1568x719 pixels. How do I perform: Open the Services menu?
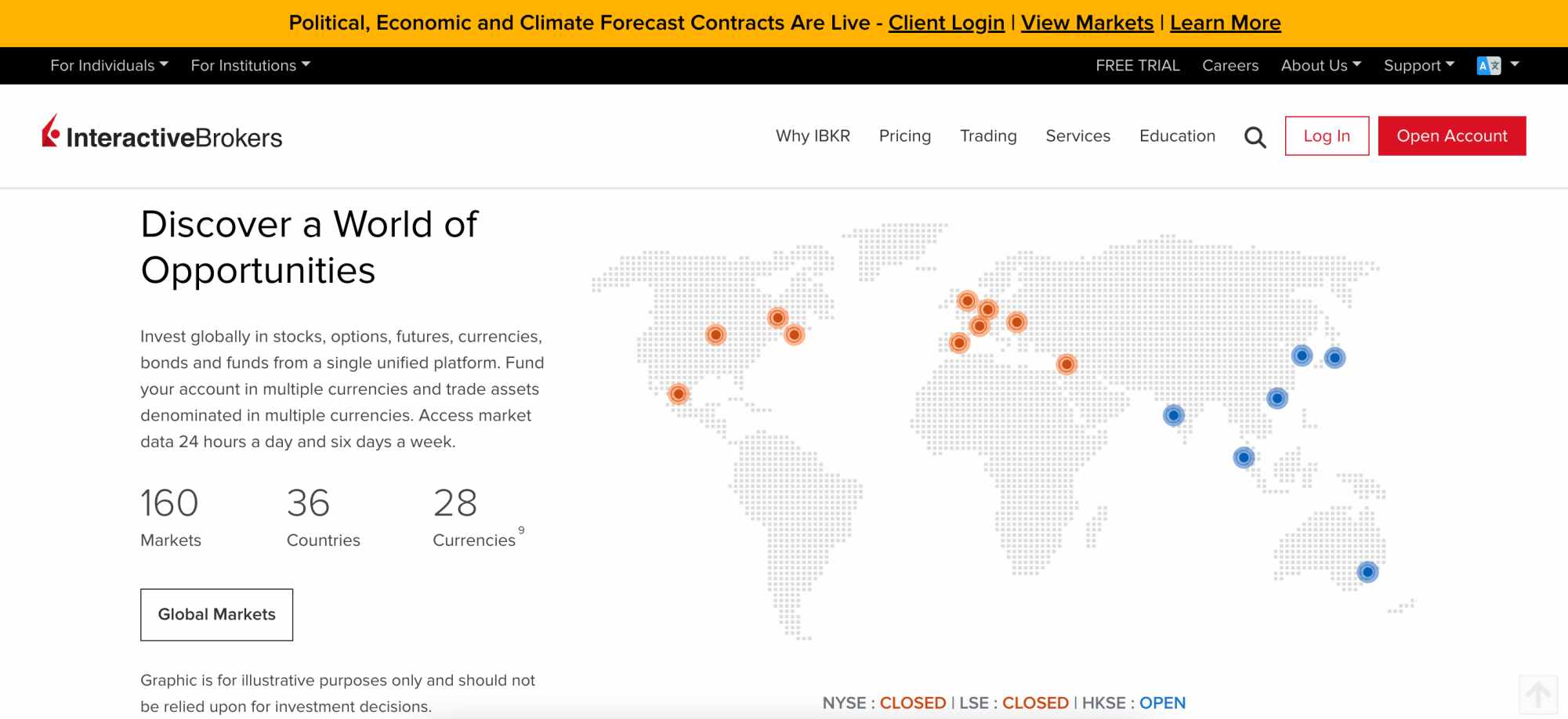[x=1077, y=136]
